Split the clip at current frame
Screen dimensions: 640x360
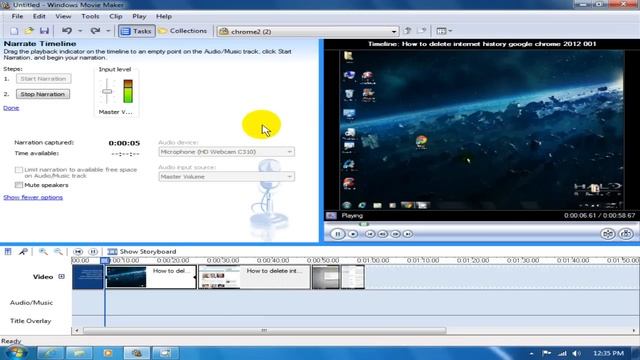[x=608, y=233]
